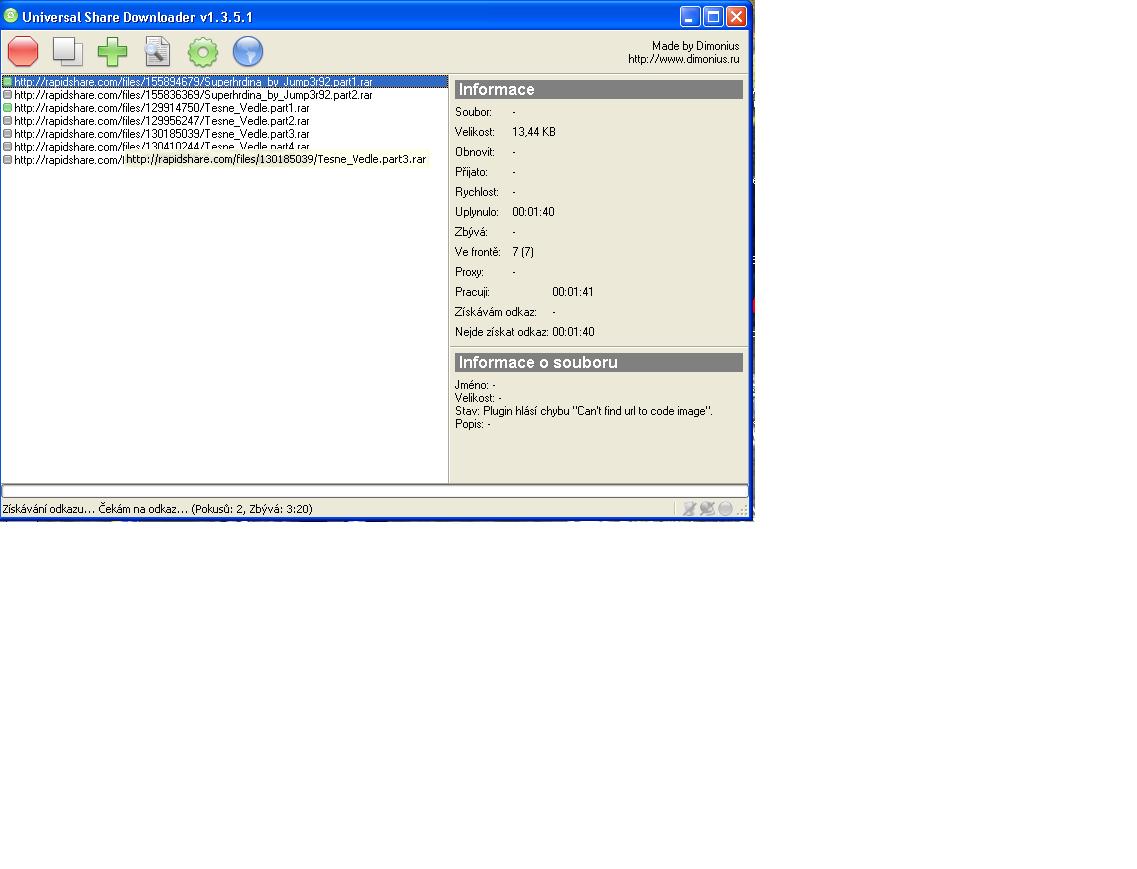Screen dimensions: 1137x869
Task: Click the Ve frontě value 7 (7)
Action: (523, 252)
